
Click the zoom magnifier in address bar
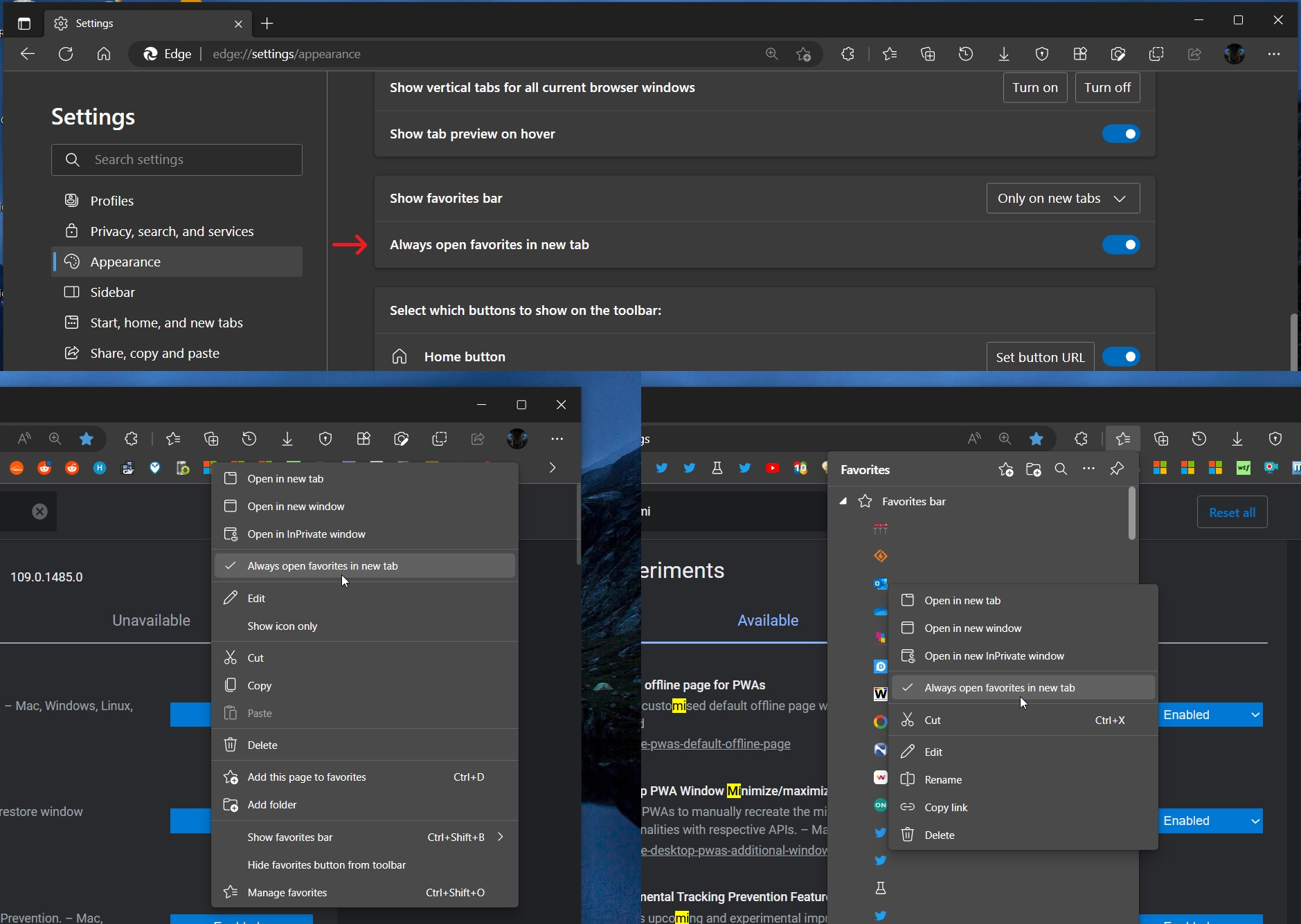pyautogui.click(x=772, y=54)
